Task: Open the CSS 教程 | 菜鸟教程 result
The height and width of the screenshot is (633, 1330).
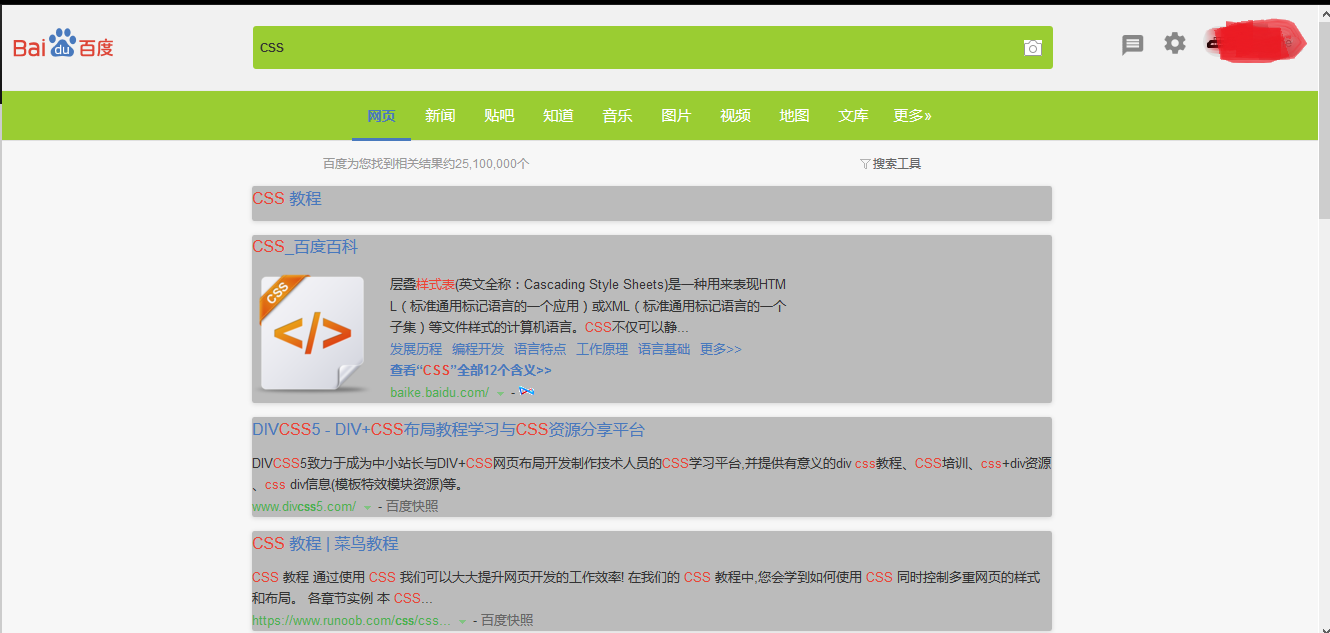Action: pos(325,544)
